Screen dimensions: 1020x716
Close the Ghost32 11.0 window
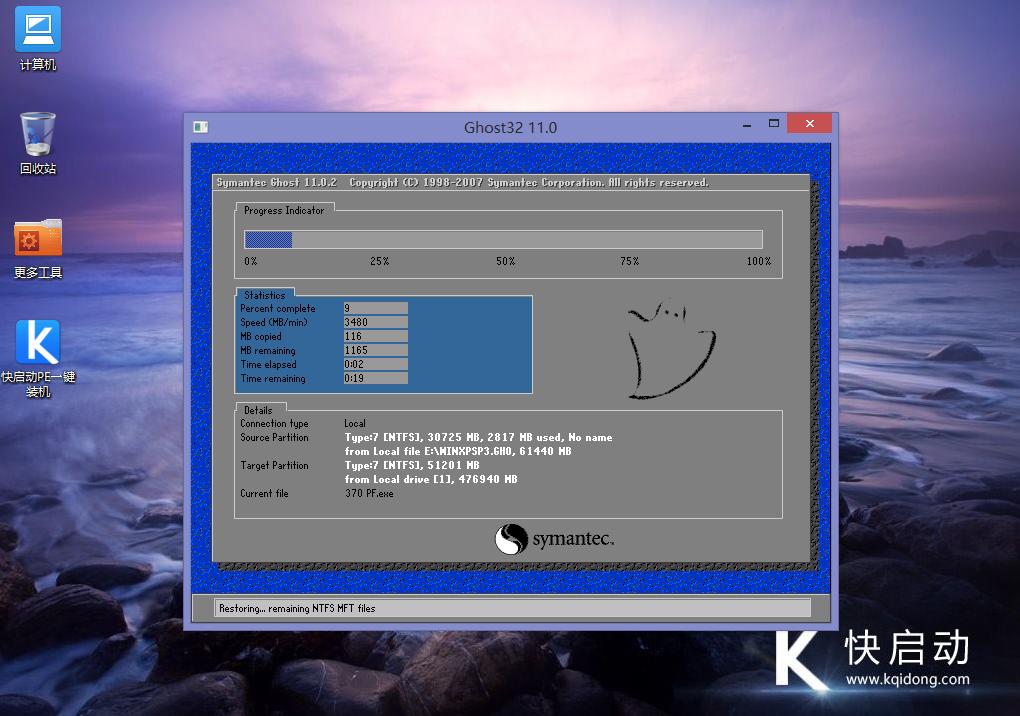[x=808, y=124]
